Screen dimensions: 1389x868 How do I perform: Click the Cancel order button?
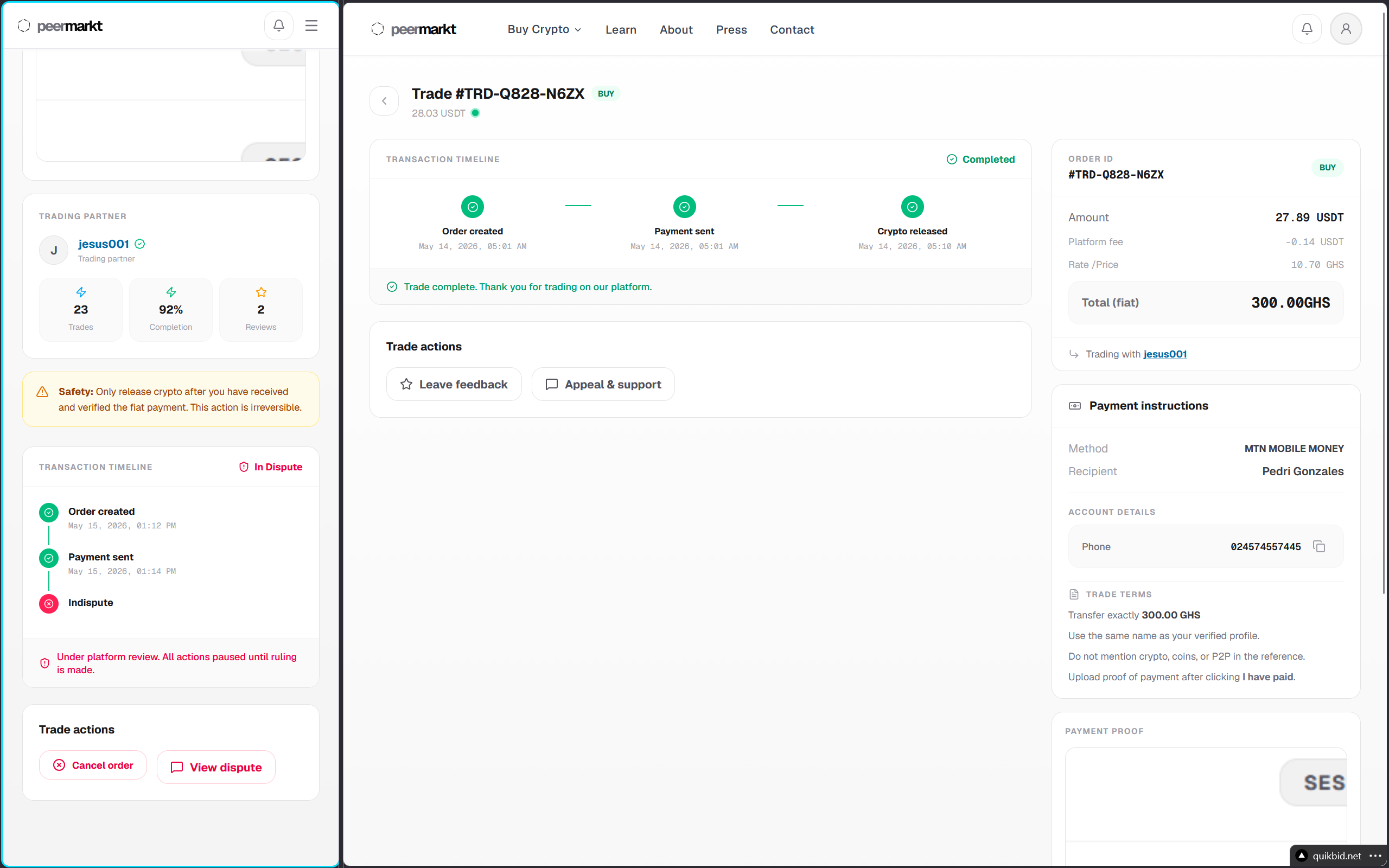[93, 765]
